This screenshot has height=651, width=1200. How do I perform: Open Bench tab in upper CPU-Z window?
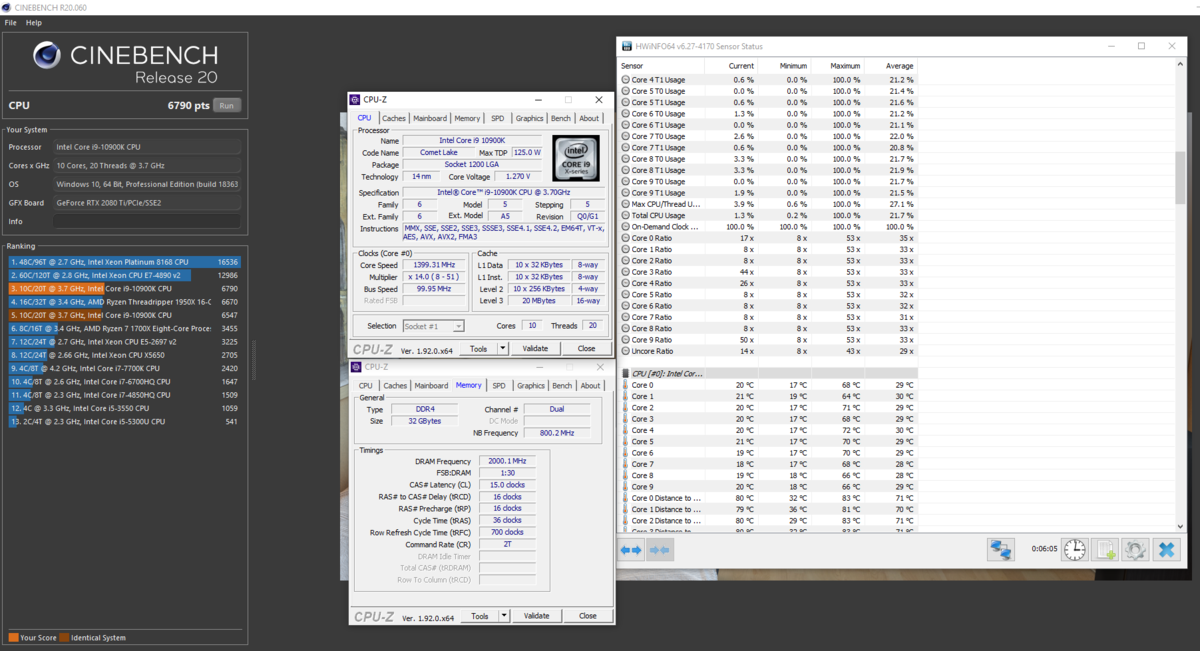pos(561,118)
